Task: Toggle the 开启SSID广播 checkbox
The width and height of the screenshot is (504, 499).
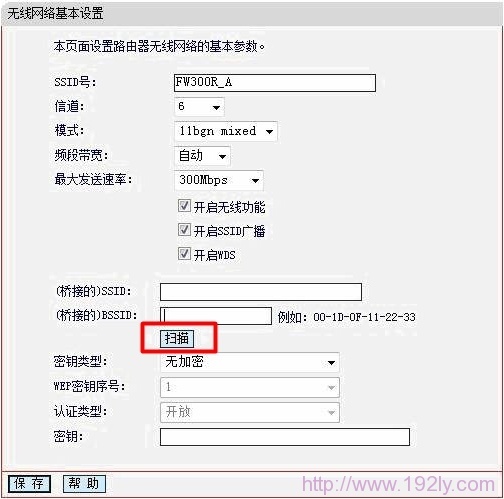Action: pos(184,230)
